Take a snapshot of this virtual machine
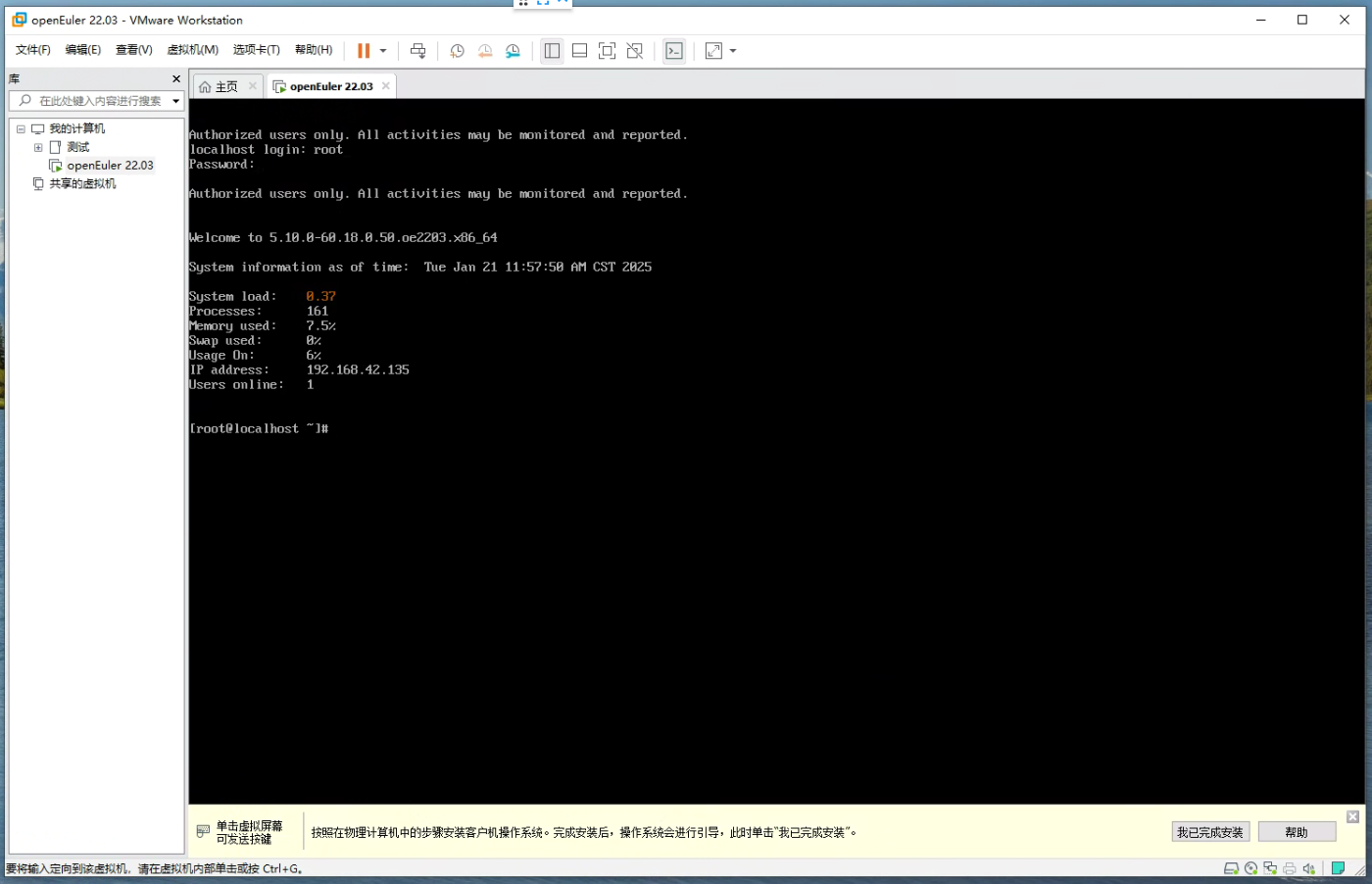1372x884 pixels. [457, 51]
